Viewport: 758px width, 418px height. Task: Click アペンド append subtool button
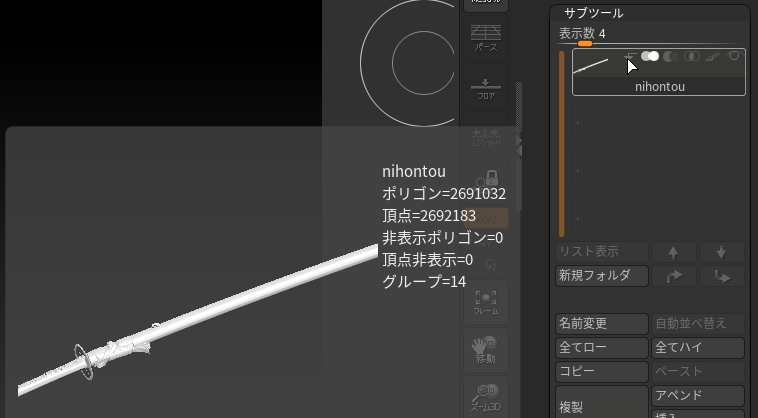click(698, 395)
